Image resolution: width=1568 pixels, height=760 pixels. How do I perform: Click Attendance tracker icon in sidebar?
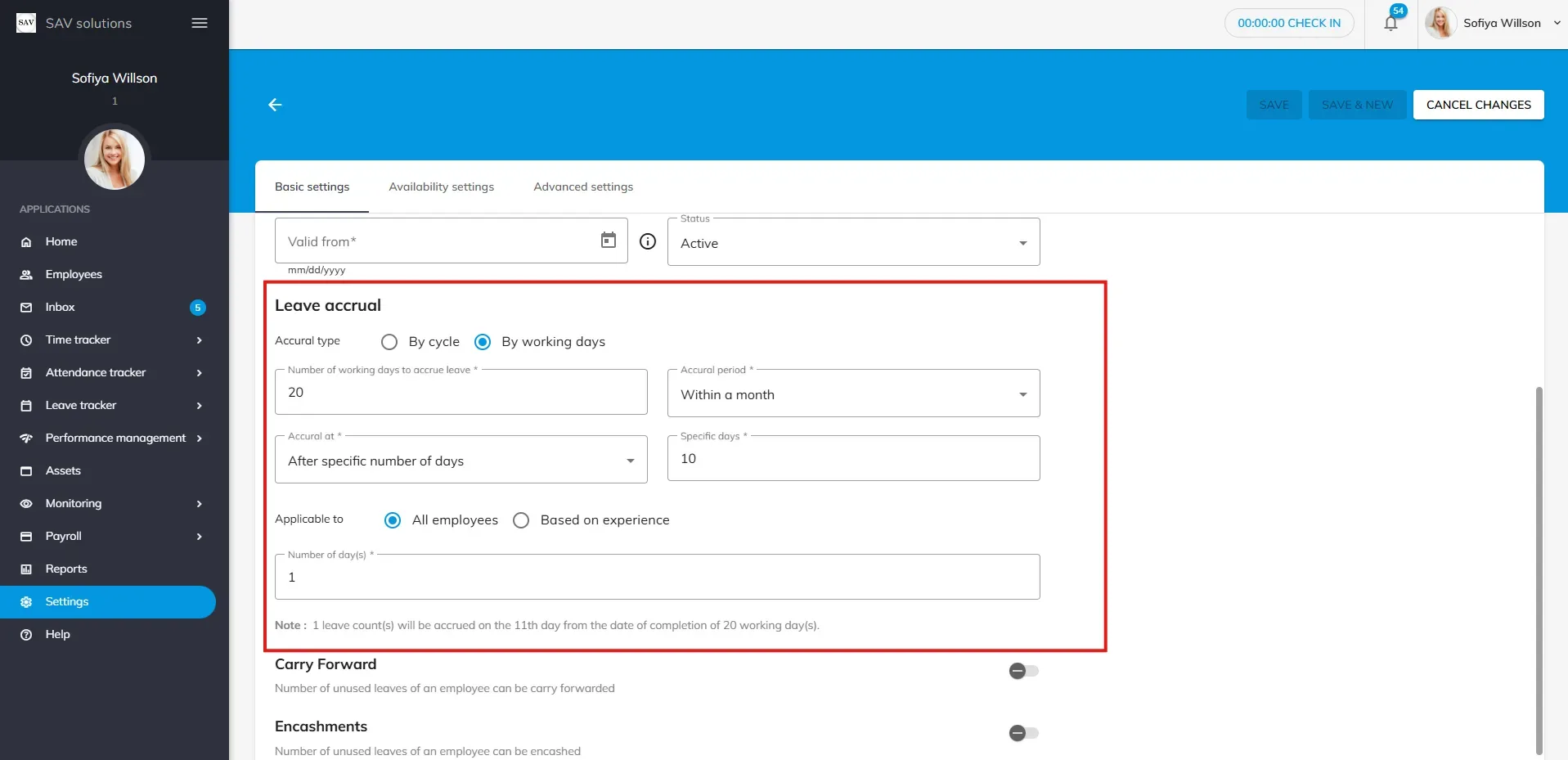[26, 373]
